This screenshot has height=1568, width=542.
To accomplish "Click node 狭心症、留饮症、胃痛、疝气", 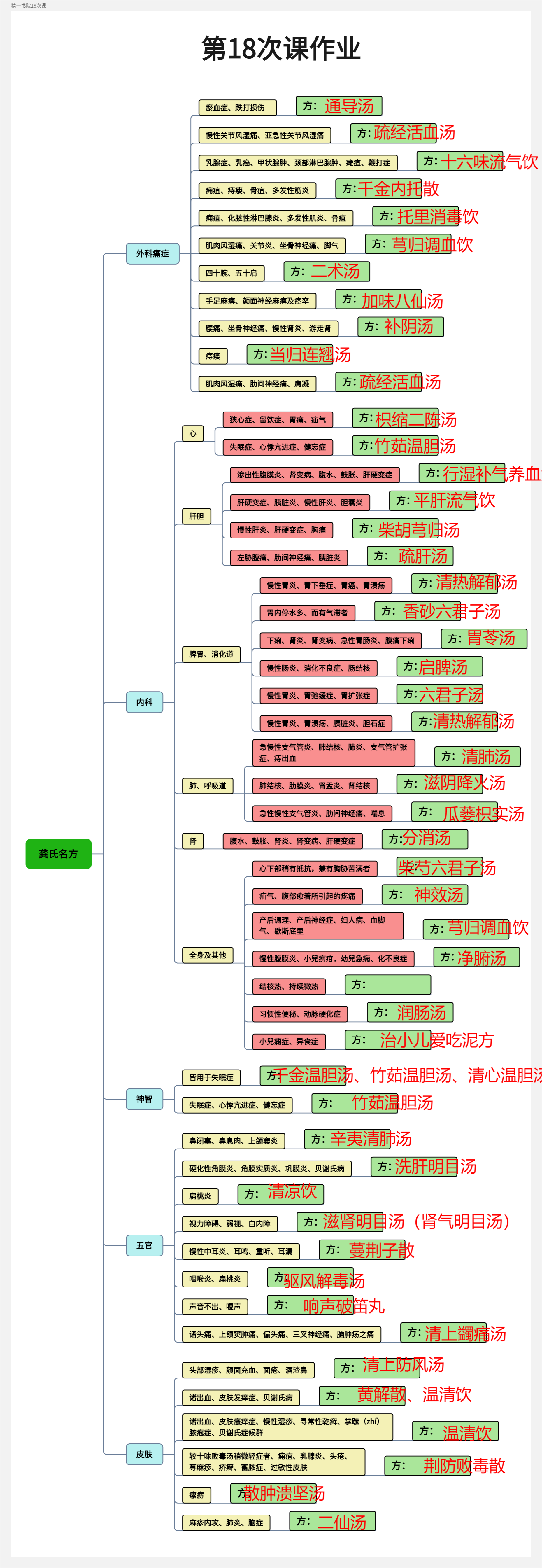I will coord(277,419).
